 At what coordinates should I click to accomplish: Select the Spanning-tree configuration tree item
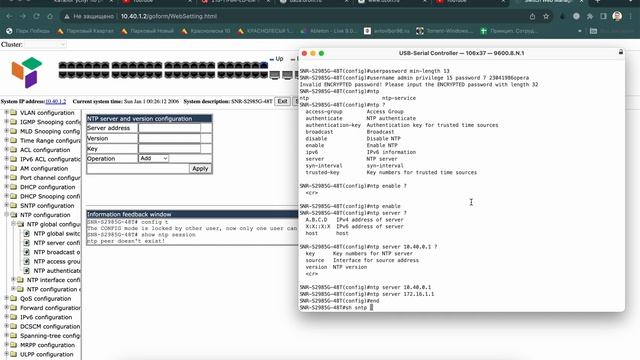[50, 336]
